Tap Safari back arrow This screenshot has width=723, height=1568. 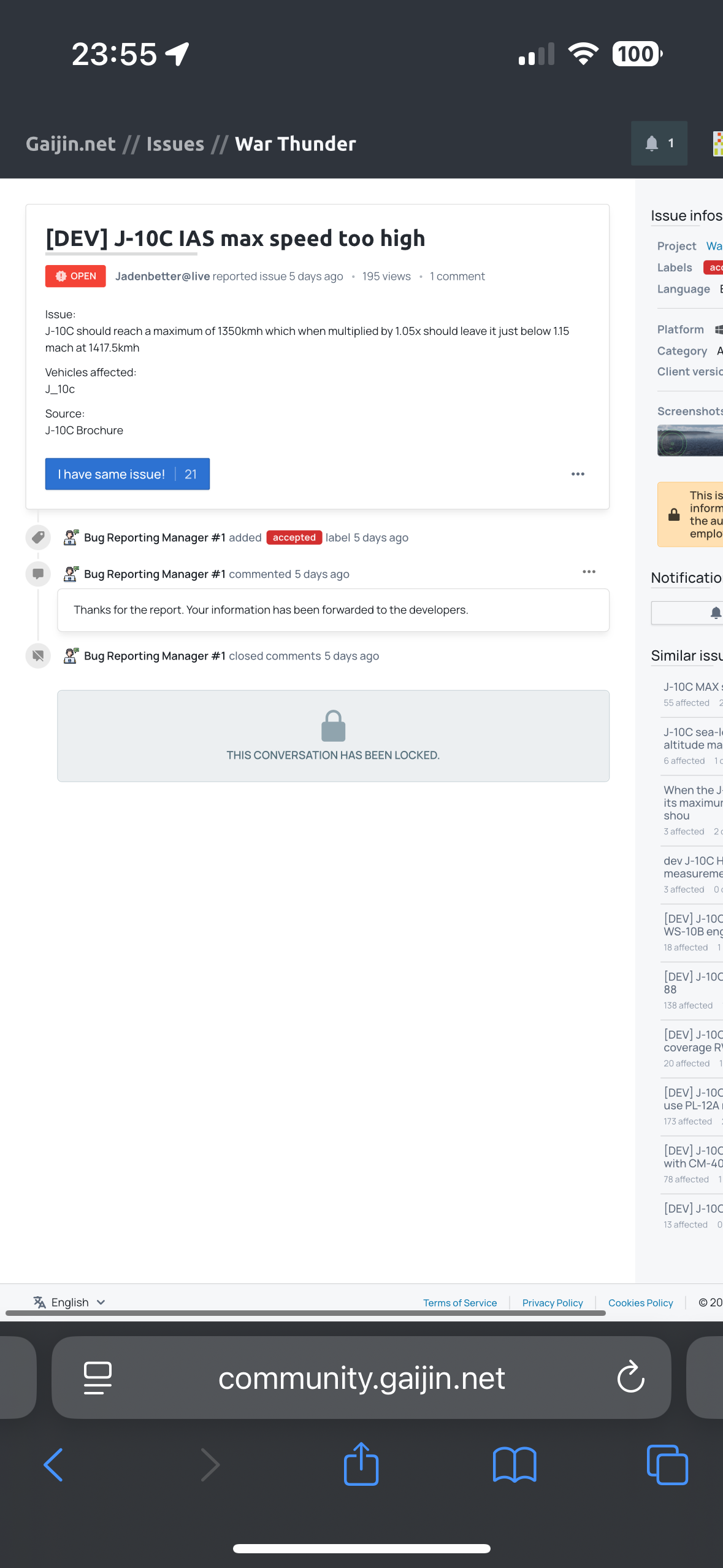(54, 1465)
